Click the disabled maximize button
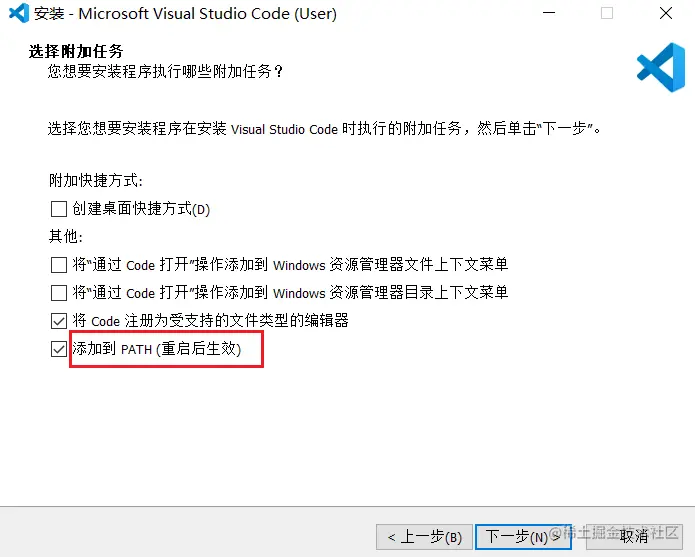 click(607, 13)
